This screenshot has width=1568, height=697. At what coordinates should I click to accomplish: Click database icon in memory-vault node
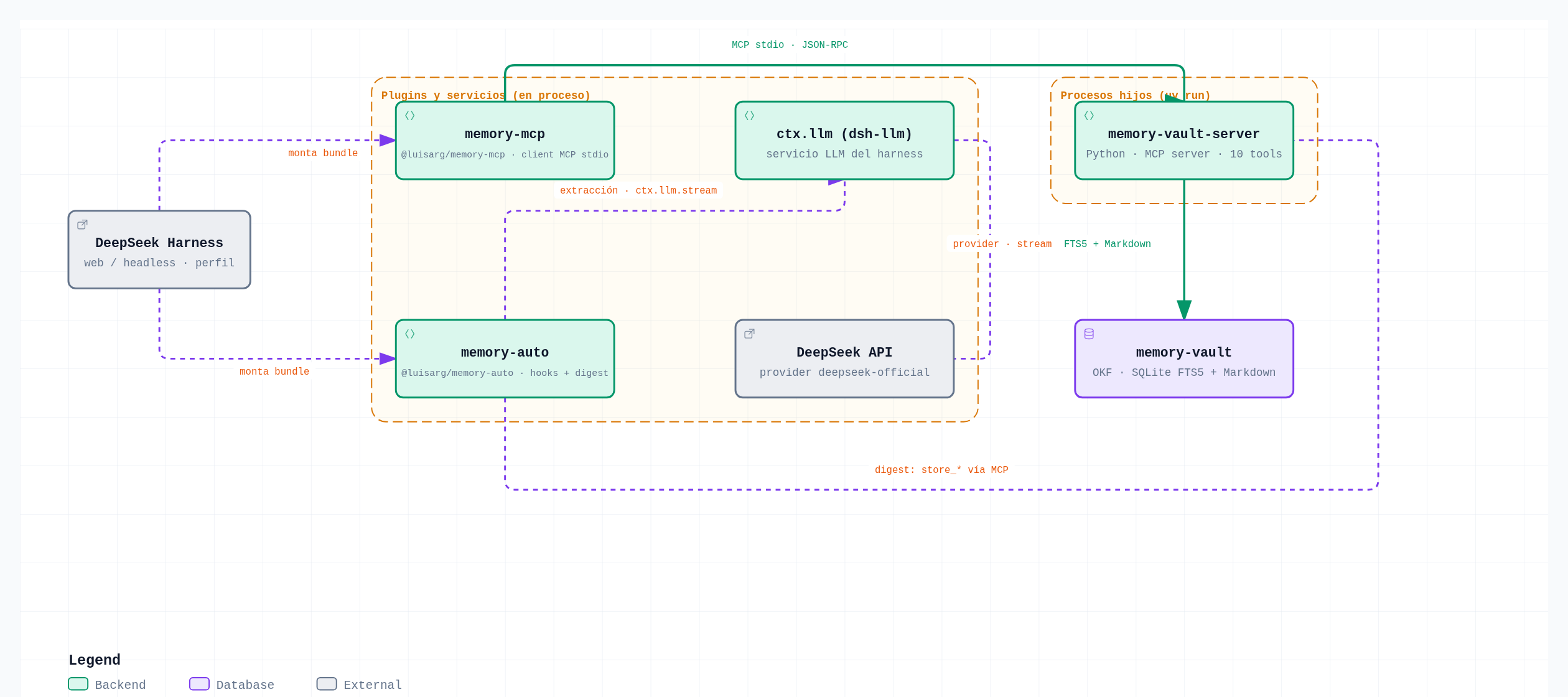point(1089,334)
